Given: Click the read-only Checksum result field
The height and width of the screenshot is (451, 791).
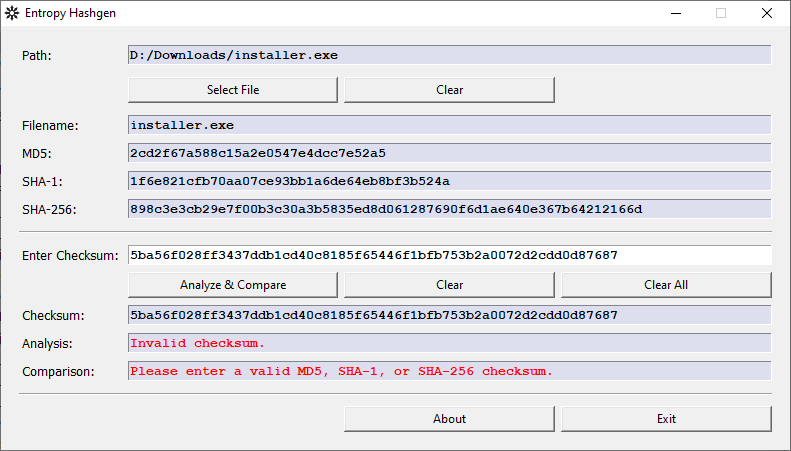Looking at the screenshot, I should [x=449, y=315].
